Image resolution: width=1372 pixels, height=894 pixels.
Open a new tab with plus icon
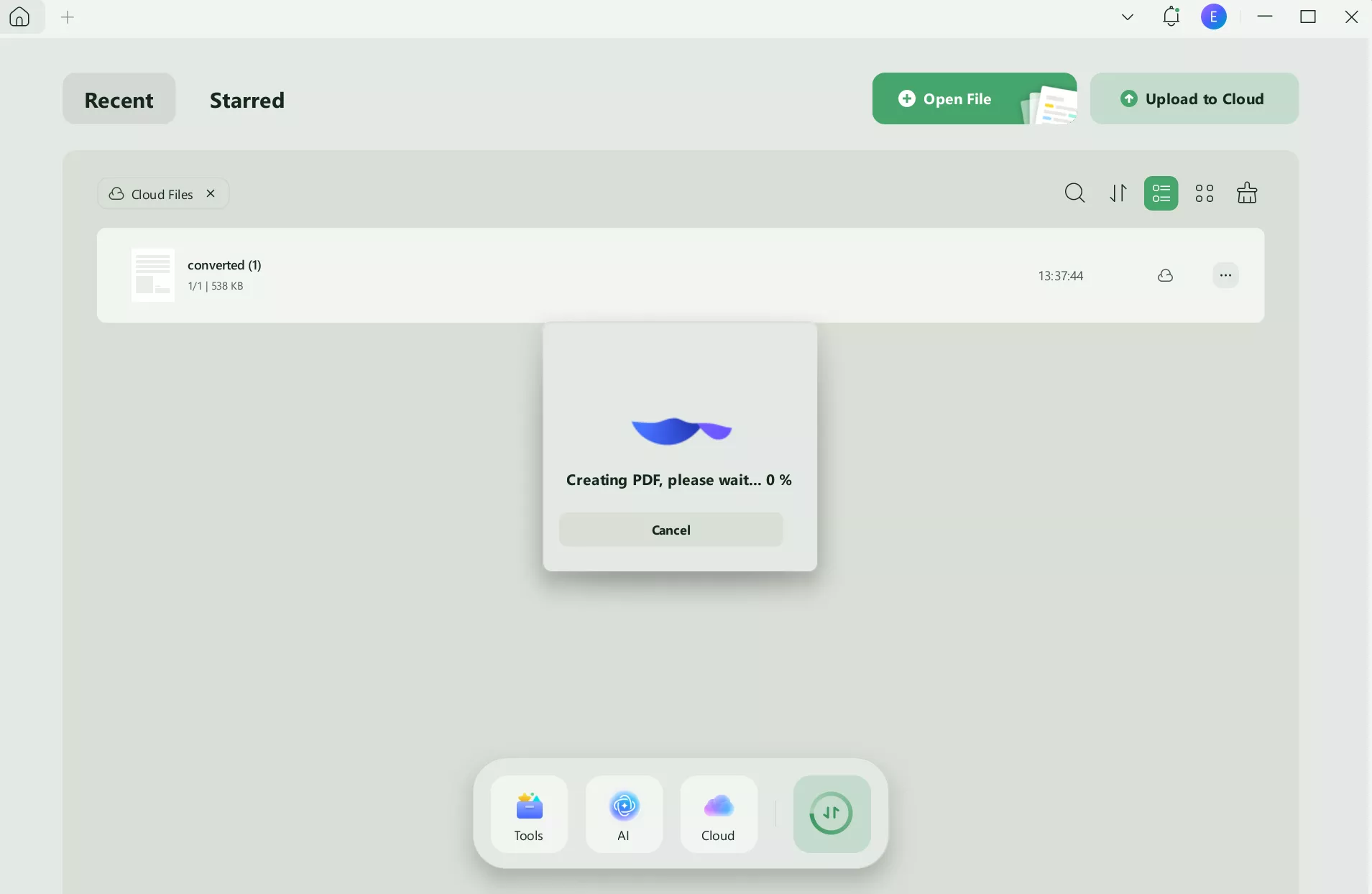pyautogui.click(x=68, y=17)
